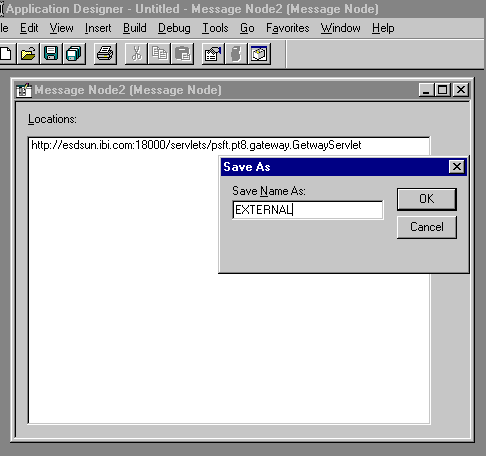This screenshot has width=486, height=456.
Task: Open the Build menu
Action: point(135,28)
